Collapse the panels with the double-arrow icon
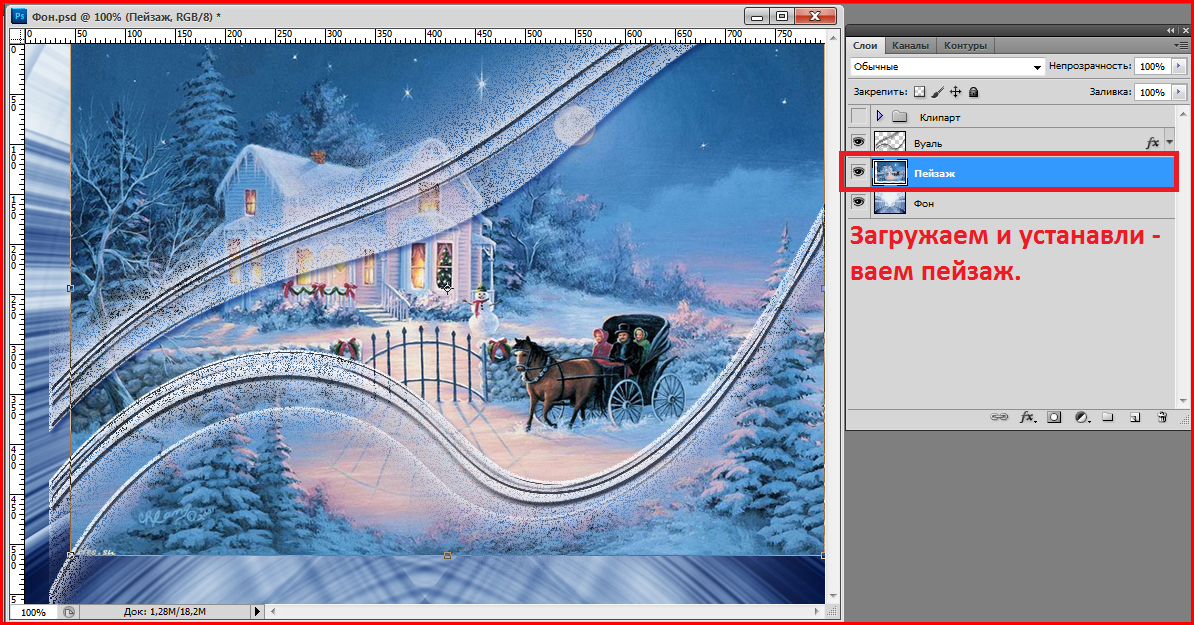Viewport: 1194px width, 625px height. coord(1170,30)
